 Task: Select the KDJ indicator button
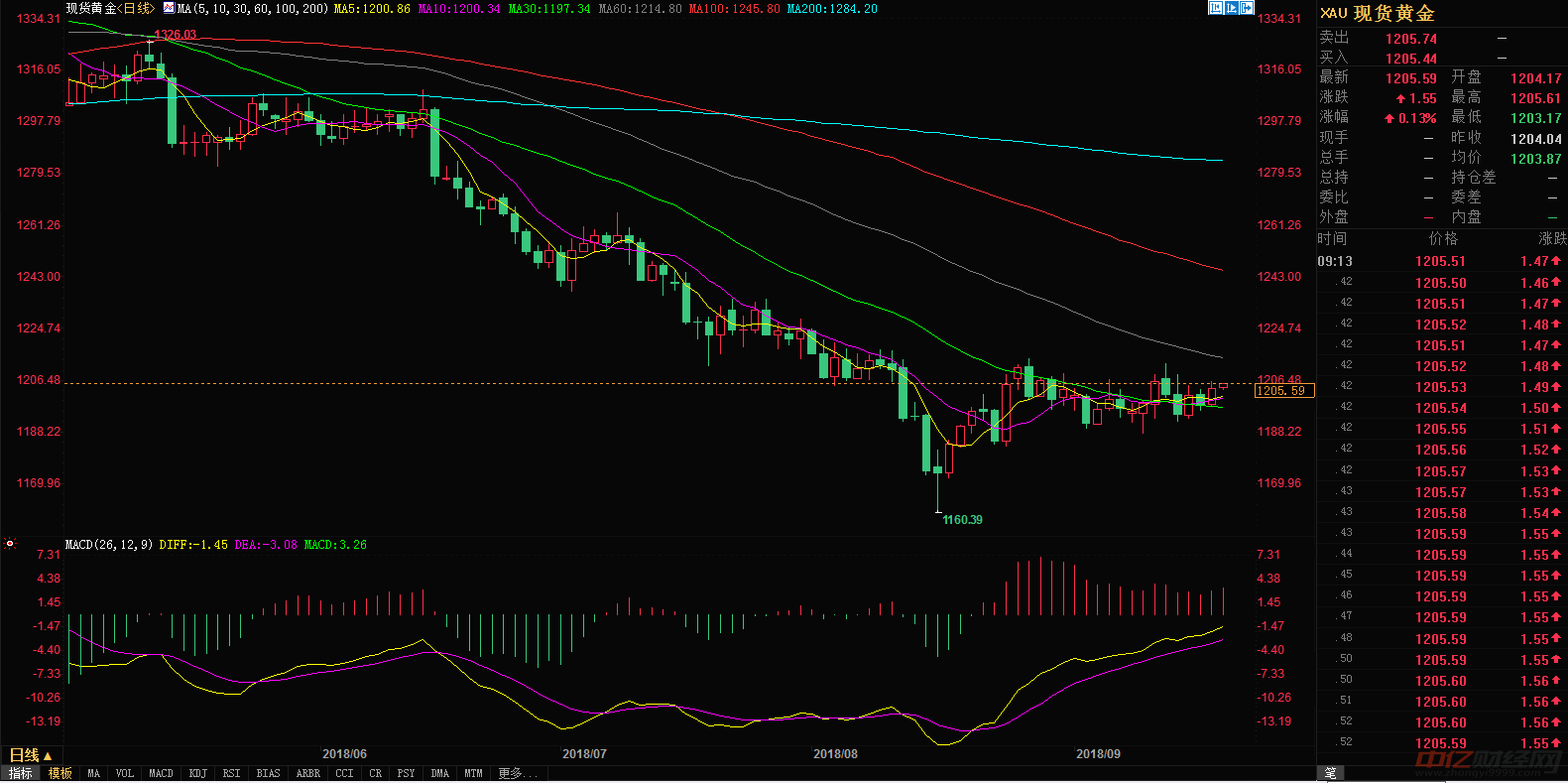198,773
